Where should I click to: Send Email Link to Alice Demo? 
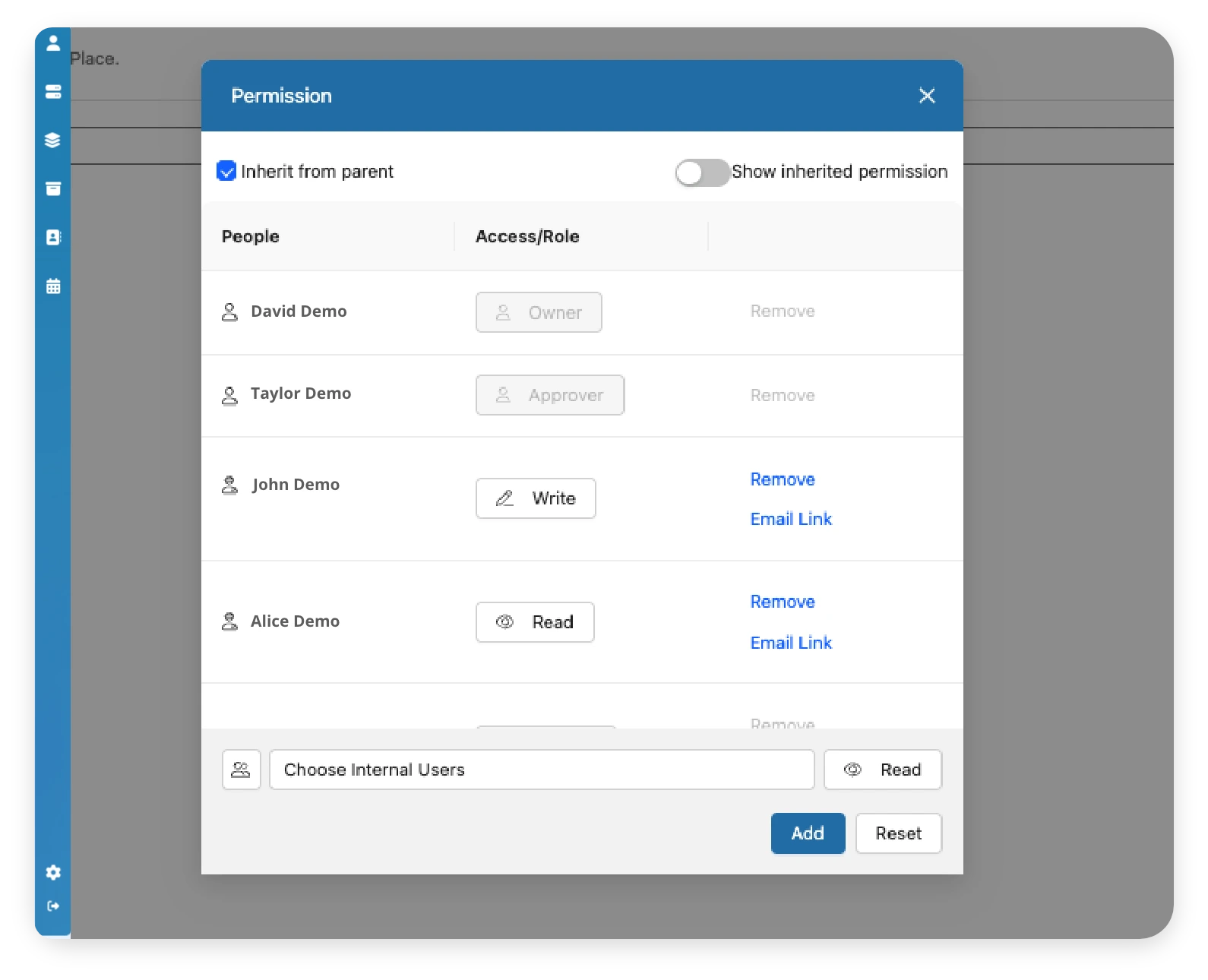pos(791,643)
